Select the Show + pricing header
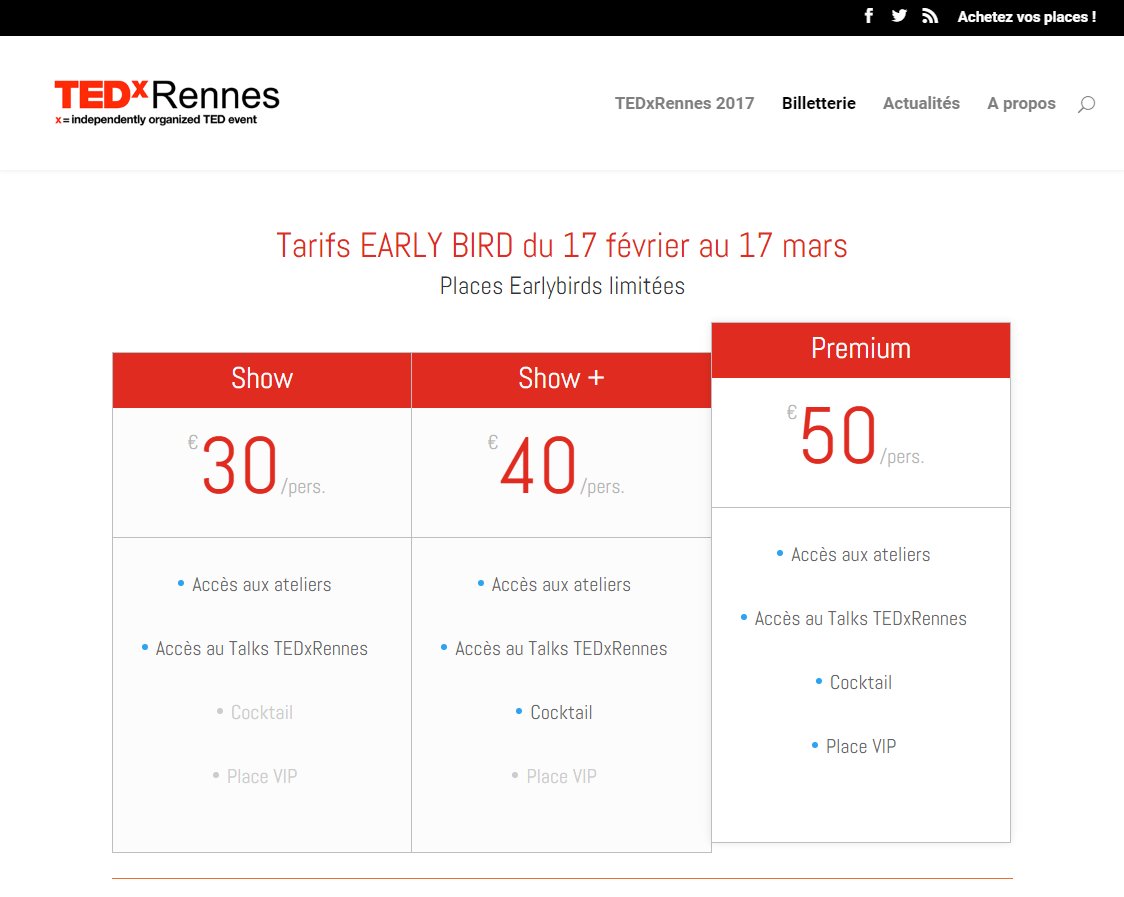 click(x=561, y=379)
